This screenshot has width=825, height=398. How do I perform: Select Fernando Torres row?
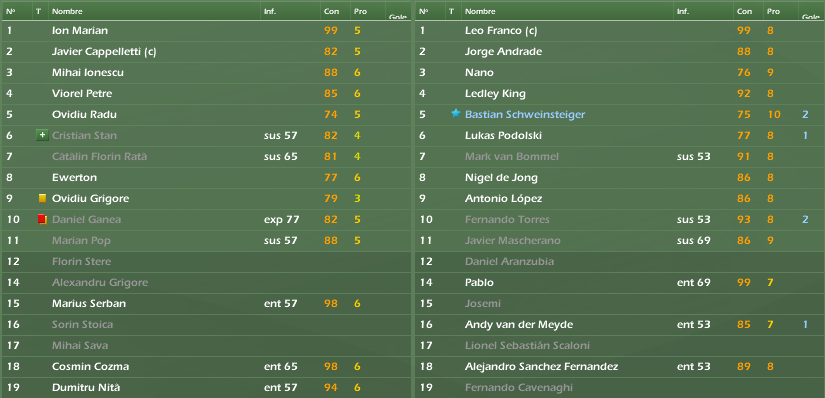click(x=620, y=220)
